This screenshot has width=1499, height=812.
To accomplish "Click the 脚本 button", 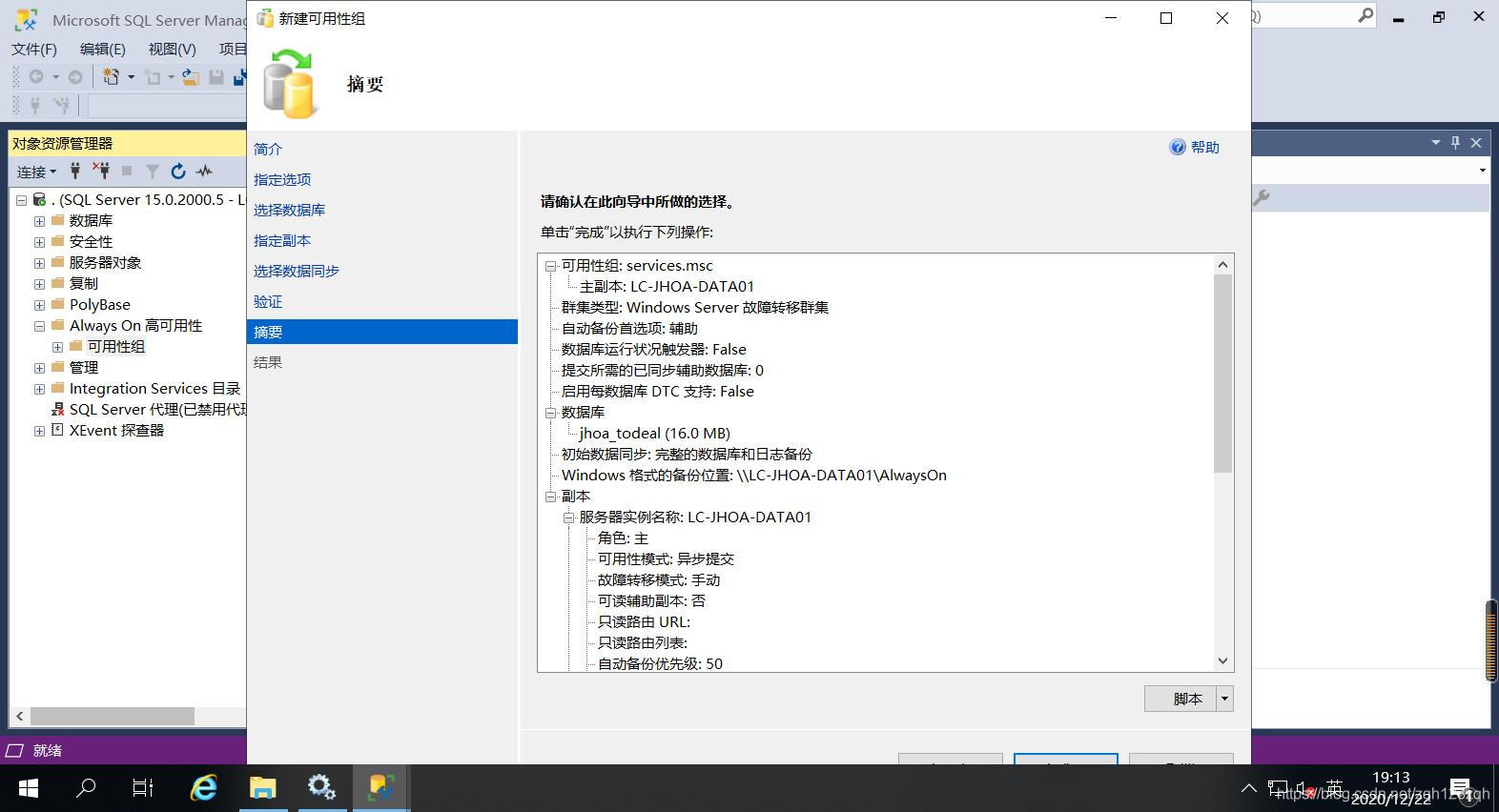I will coord(1181,699).
